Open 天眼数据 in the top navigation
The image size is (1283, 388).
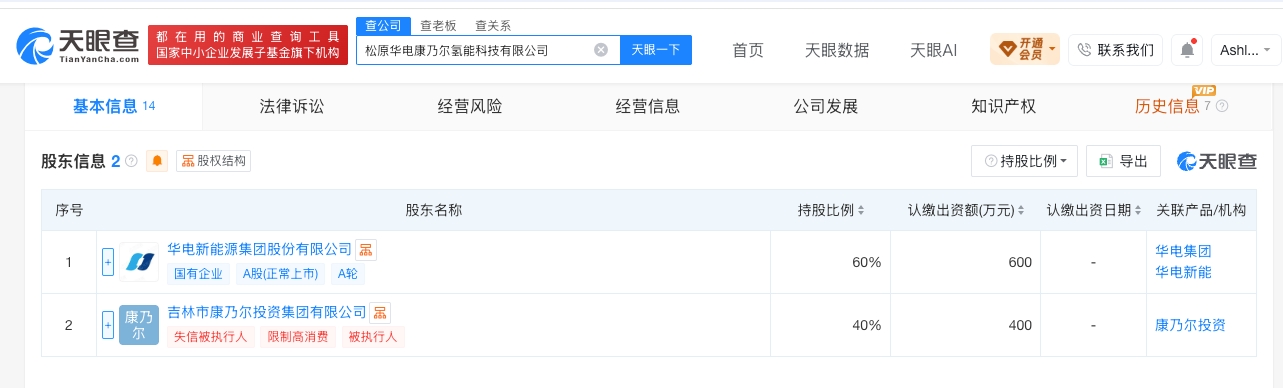(837, 49)
